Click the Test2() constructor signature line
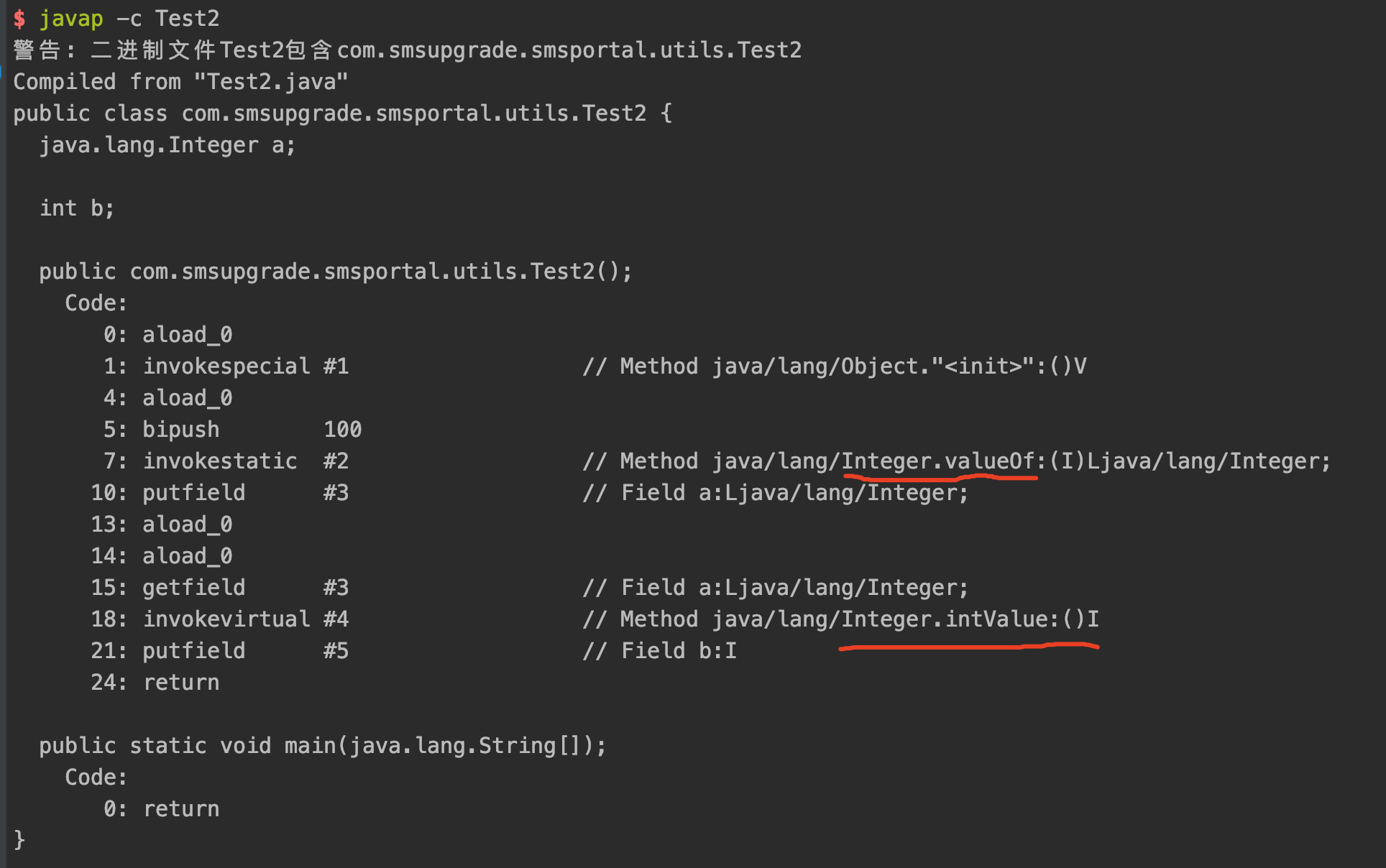 pos(336,272)
